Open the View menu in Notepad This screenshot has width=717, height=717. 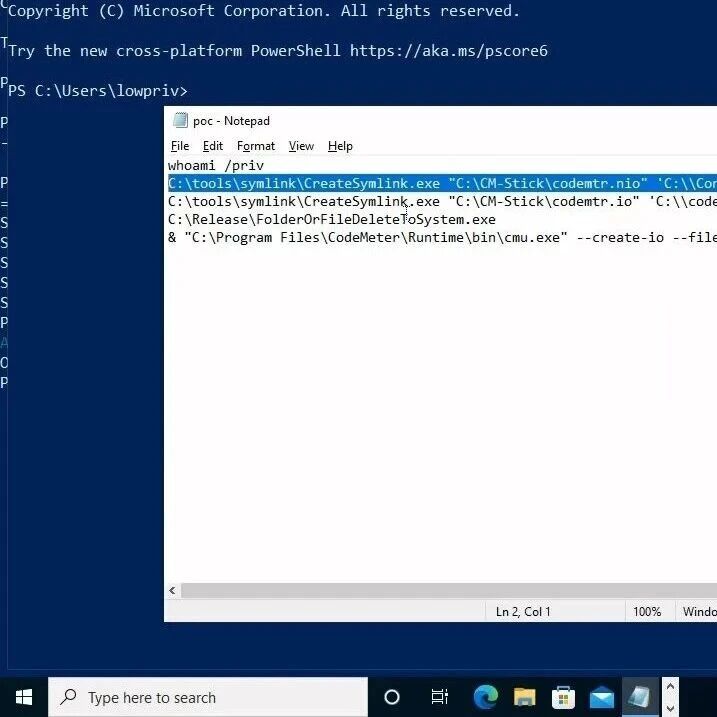(301, 146)
